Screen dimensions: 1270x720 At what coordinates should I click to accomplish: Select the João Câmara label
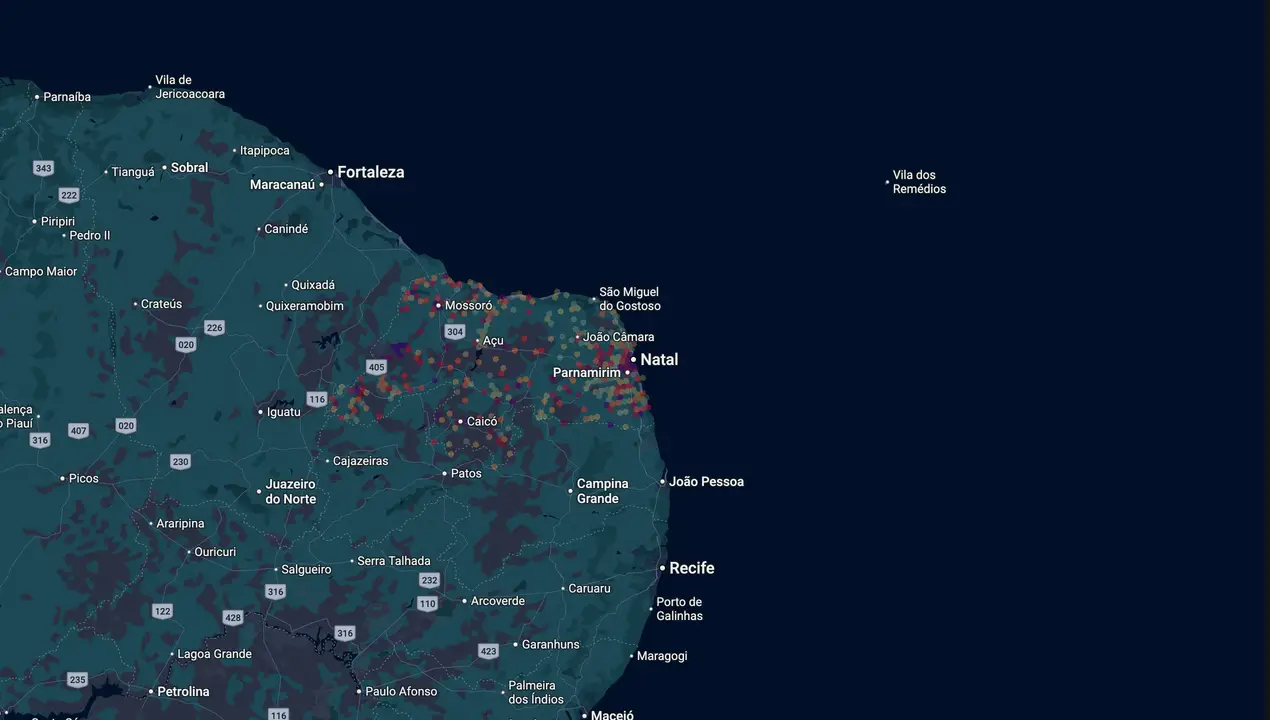coord(619,337)
